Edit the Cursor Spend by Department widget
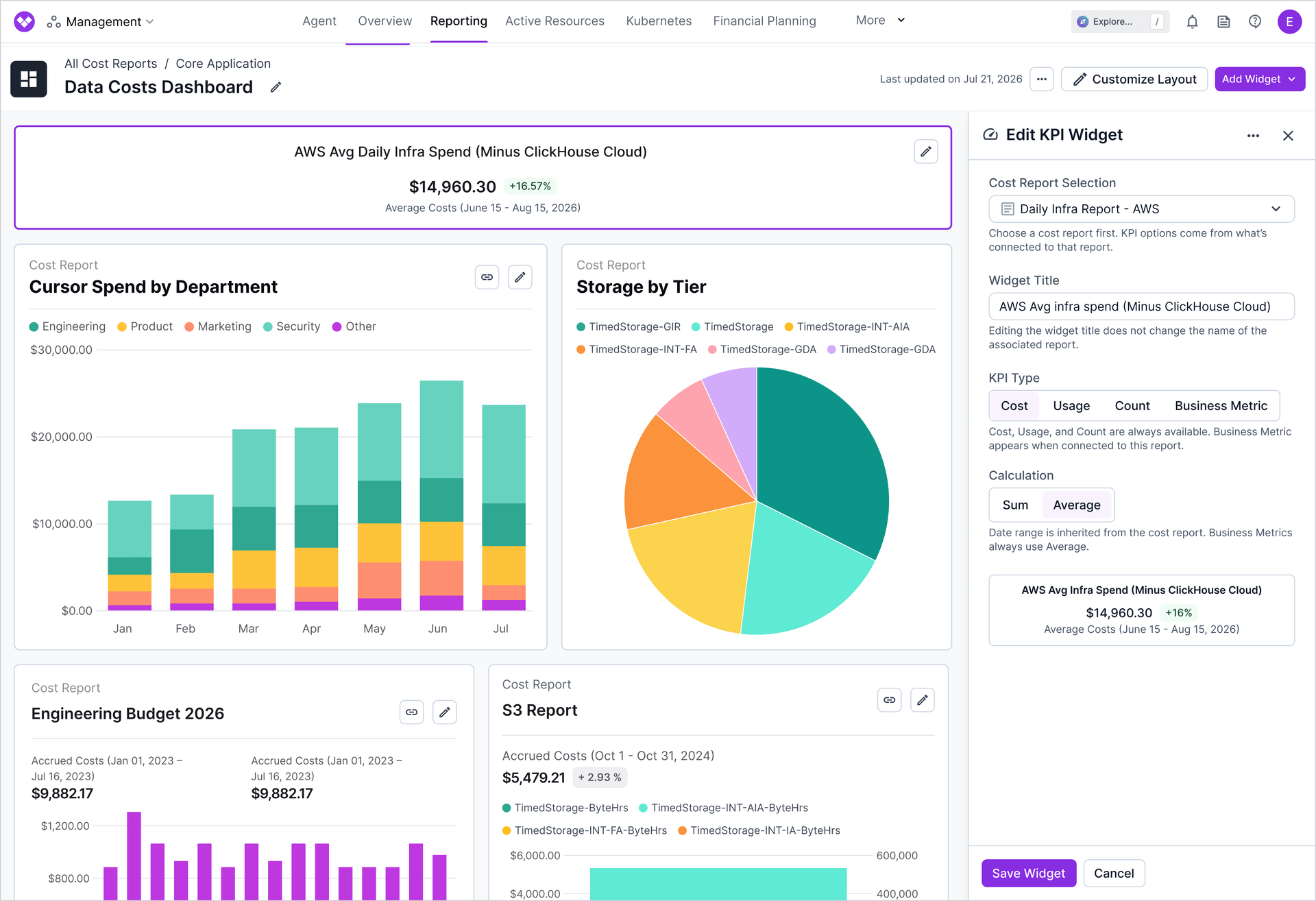The height and width of the screenshot is (901, 1316). click(x=520, y=277)
